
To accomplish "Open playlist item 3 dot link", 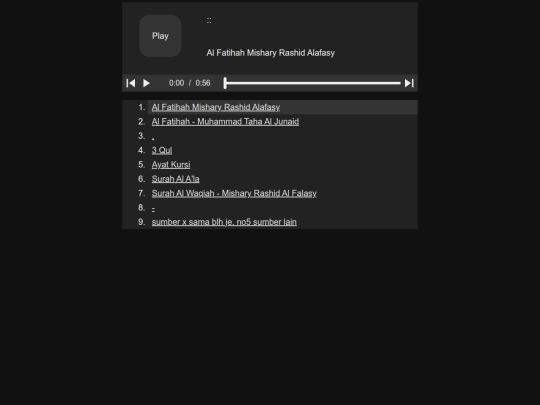I will [153, 136].
